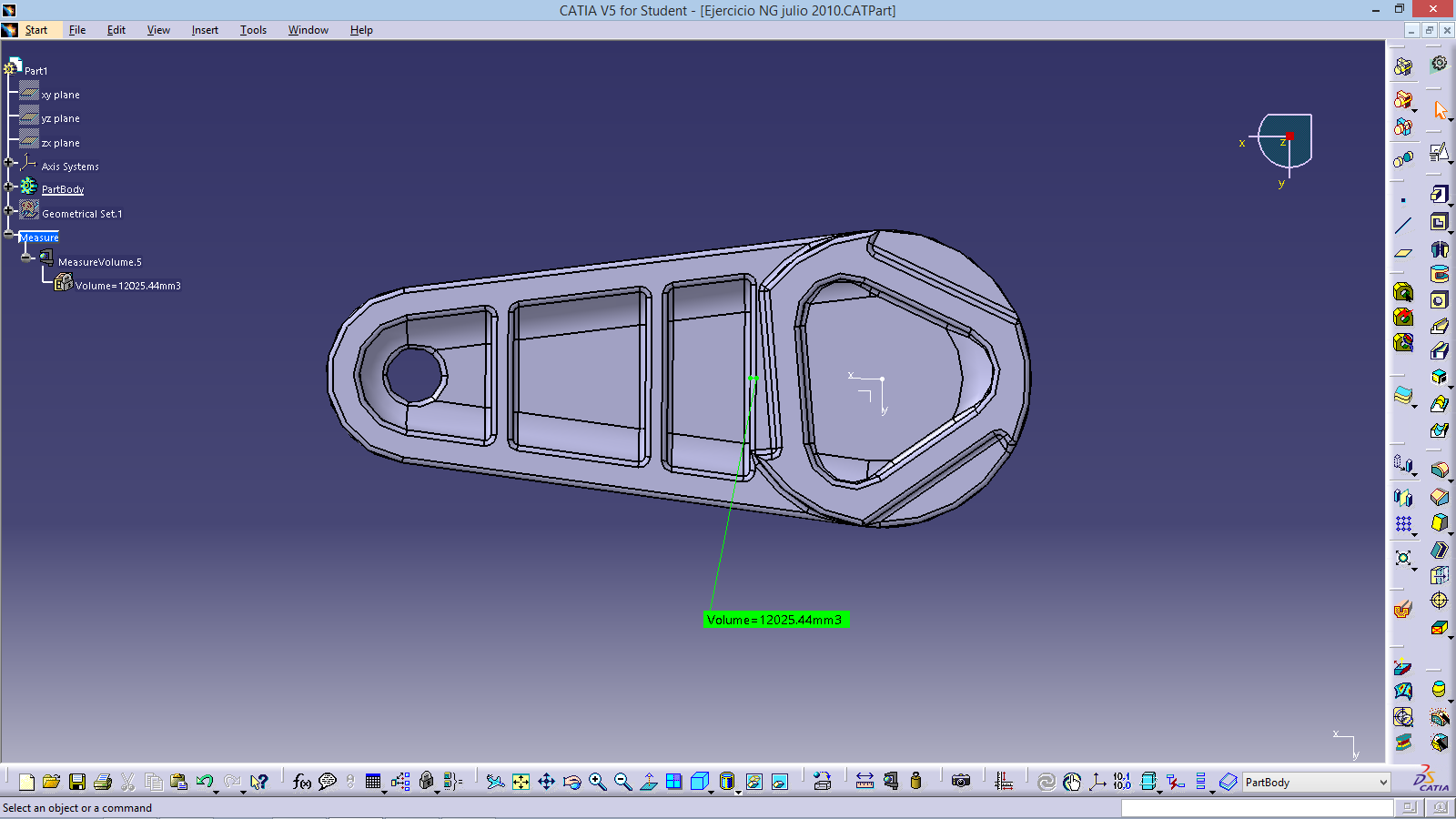Select the Rotate view tool
1456x819 pixels.
coord(571,782)
